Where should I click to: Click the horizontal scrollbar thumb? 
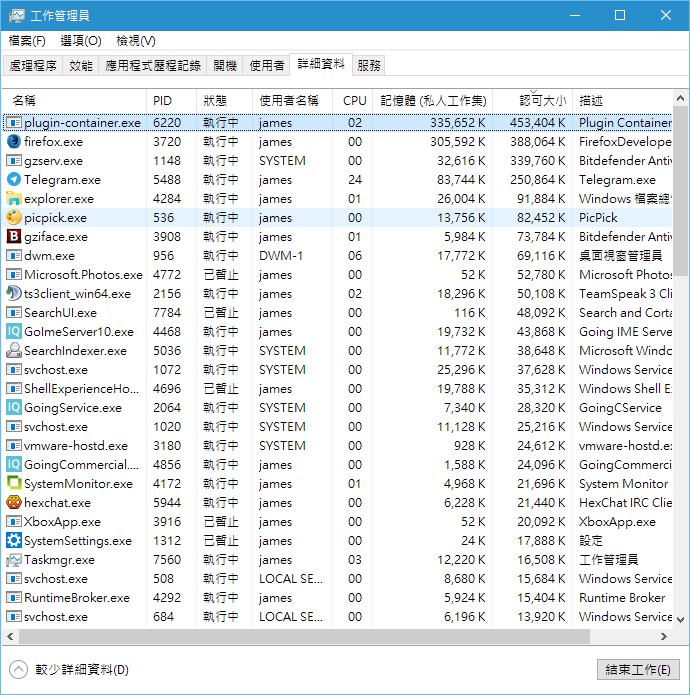304,636
